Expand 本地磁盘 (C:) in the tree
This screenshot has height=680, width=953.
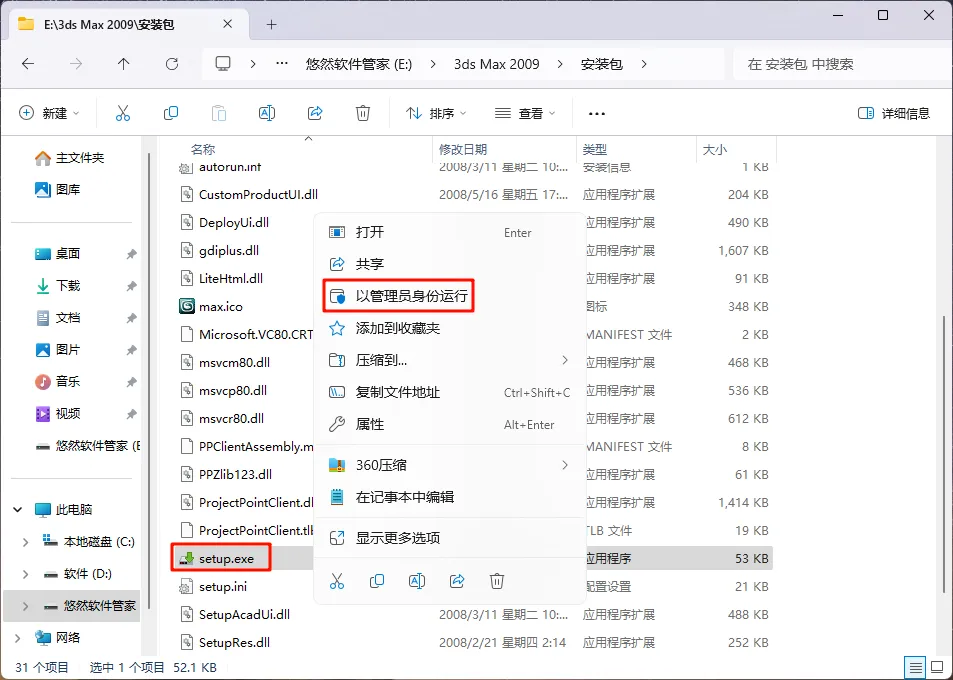pyautogui.click(x=25, y=541)
